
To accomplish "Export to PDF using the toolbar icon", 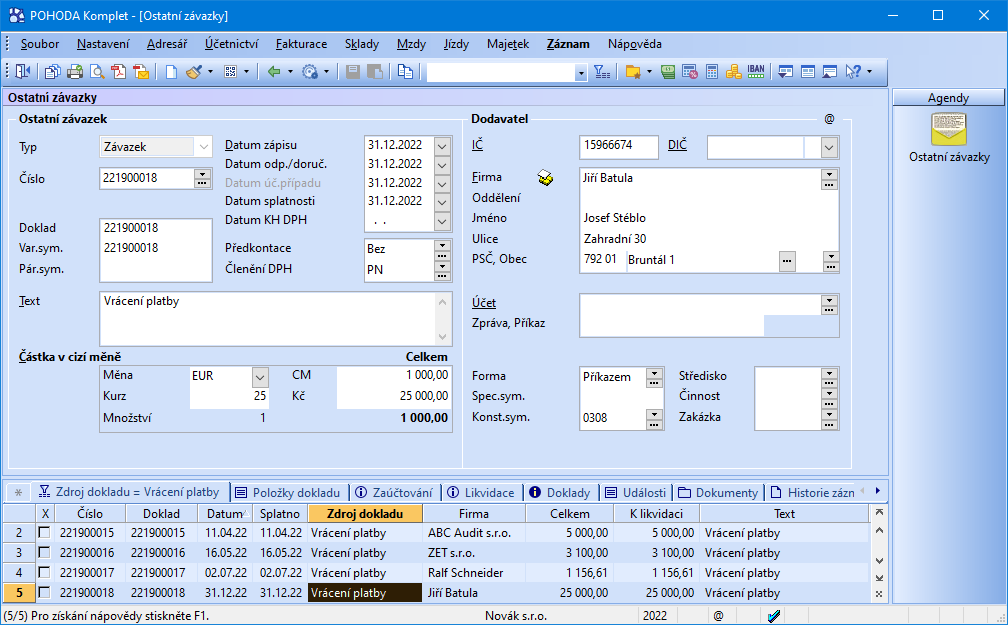I will (119, 72).
